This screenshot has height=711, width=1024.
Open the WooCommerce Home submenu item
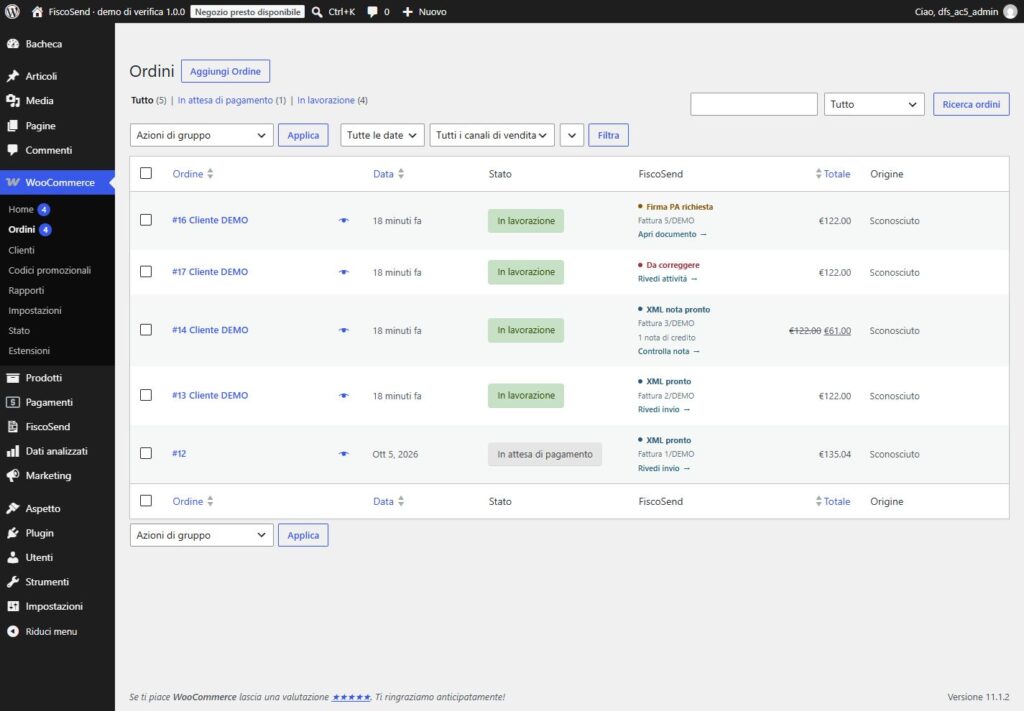(21, 210)
